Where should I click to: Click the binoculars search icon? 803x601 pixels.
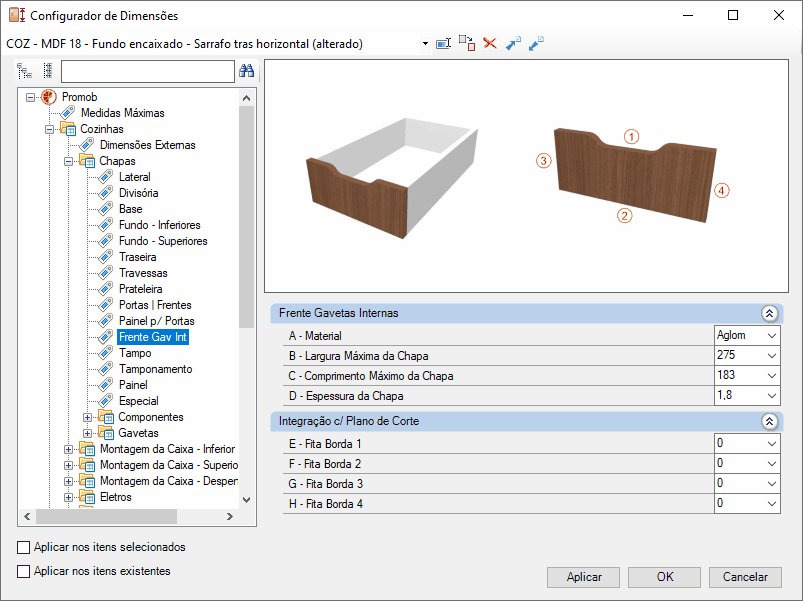point(247,71)
